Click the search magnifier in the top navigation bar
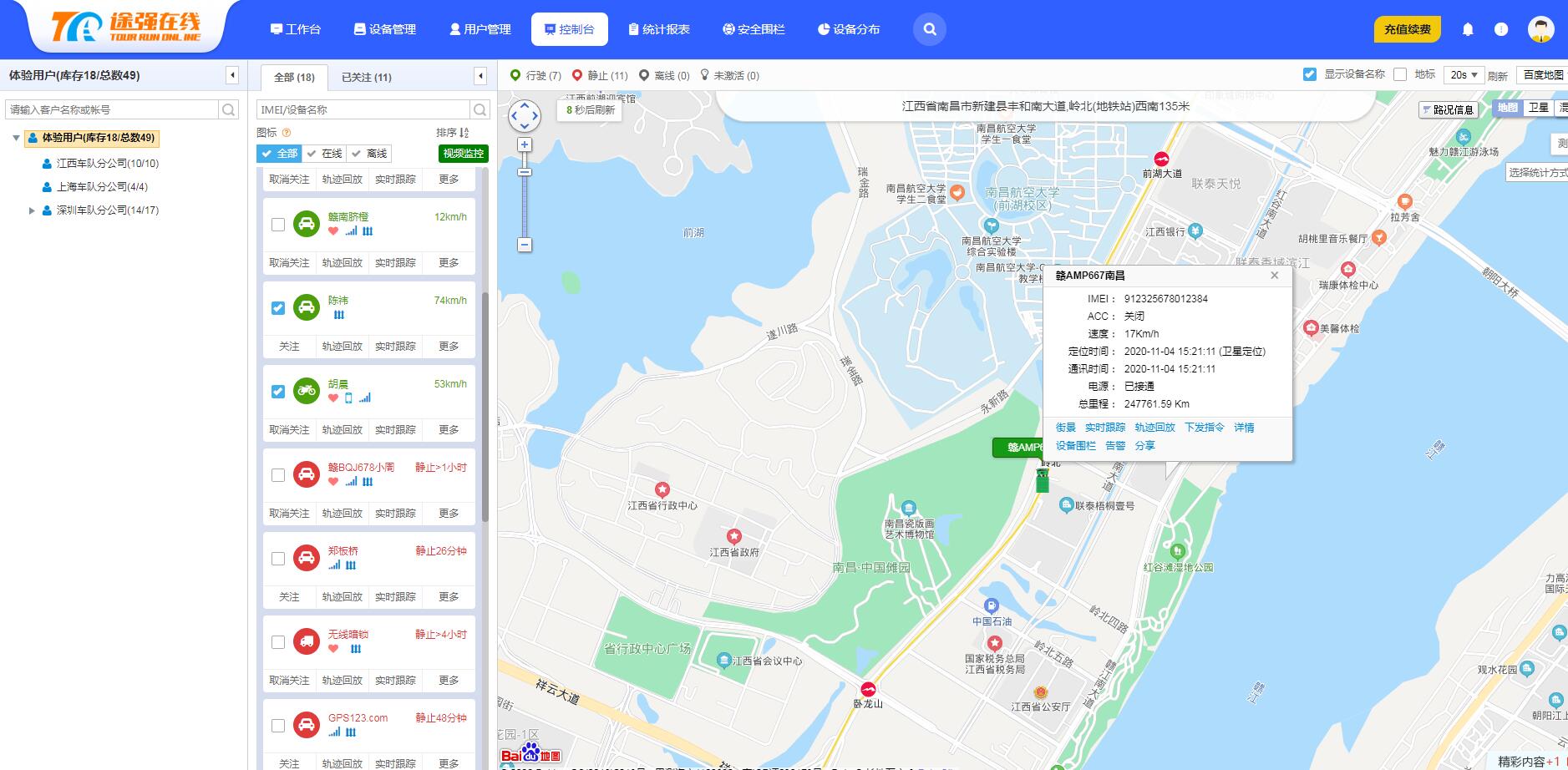 tap(930, 28)
